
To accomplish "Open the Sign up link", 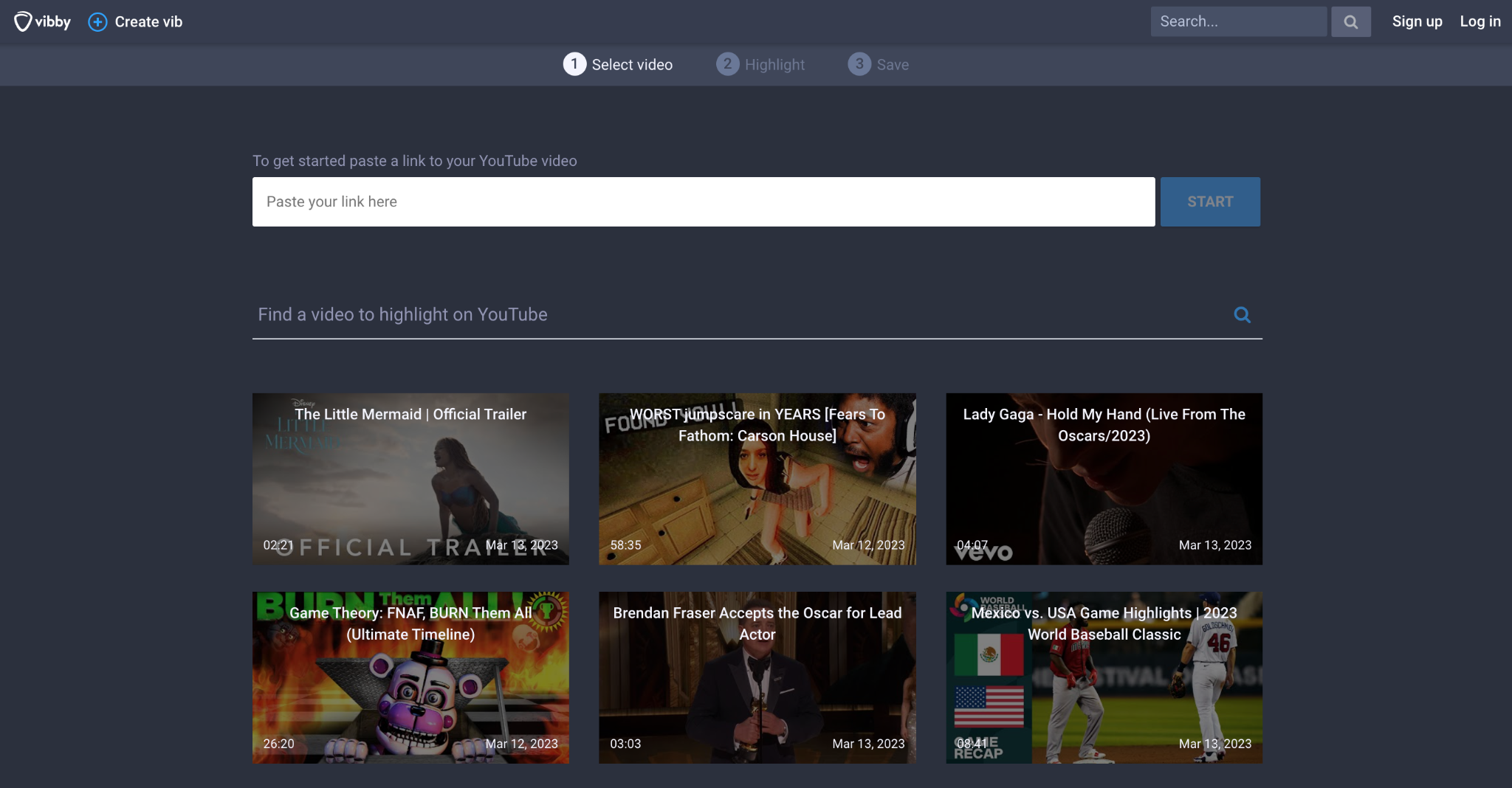I will coord(1417,21).
